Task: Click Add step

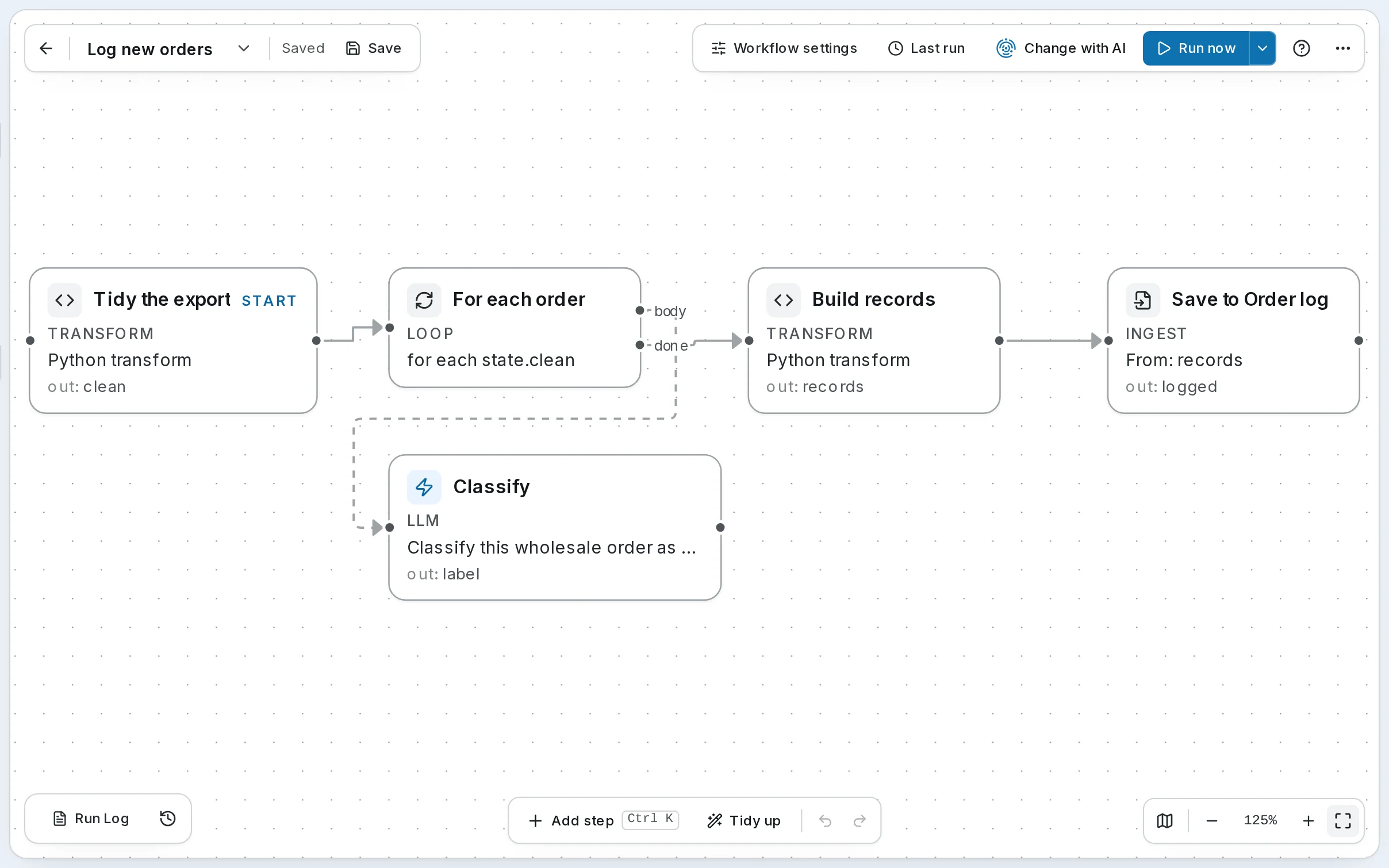Action: pyautogui.click(x=603, y=820)
